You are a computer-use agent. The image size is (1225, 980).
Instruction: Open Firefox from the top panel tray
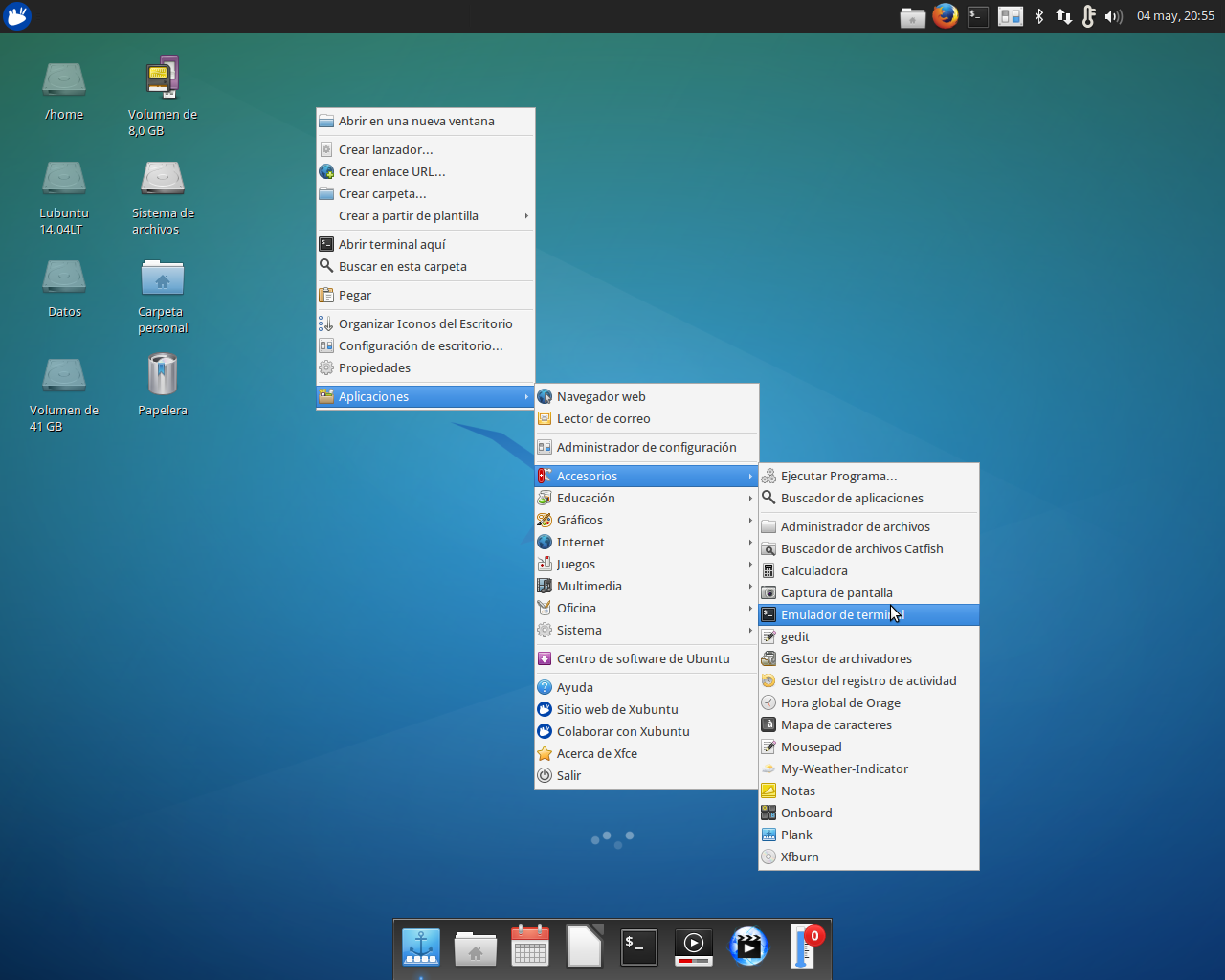pyautogui.click(x=945, y=16)
